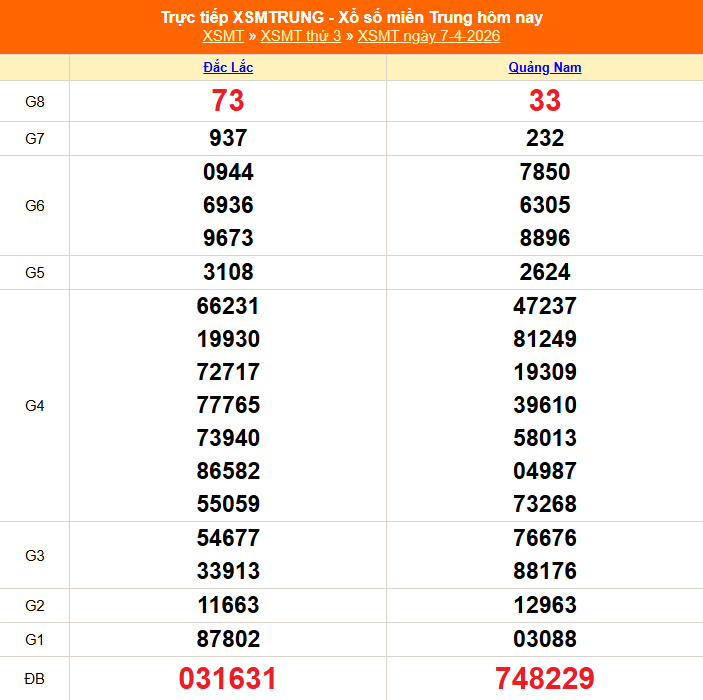Select G3 number 33913
Viewport: 703px width, 700px height.
[x=228, y=571]
